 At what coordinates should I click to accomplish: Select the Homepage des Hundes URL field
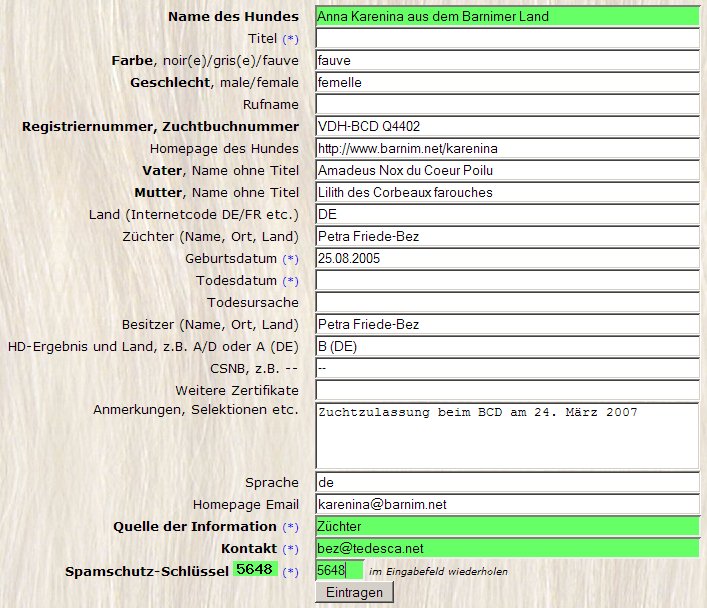point(506,149)
